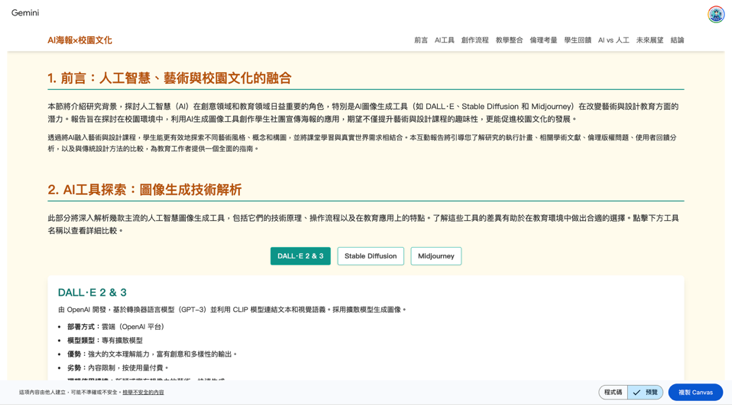Select the DALL·E 2 & 3 tab
Viewport: 732px width, 405px height.
pos(300,256)
